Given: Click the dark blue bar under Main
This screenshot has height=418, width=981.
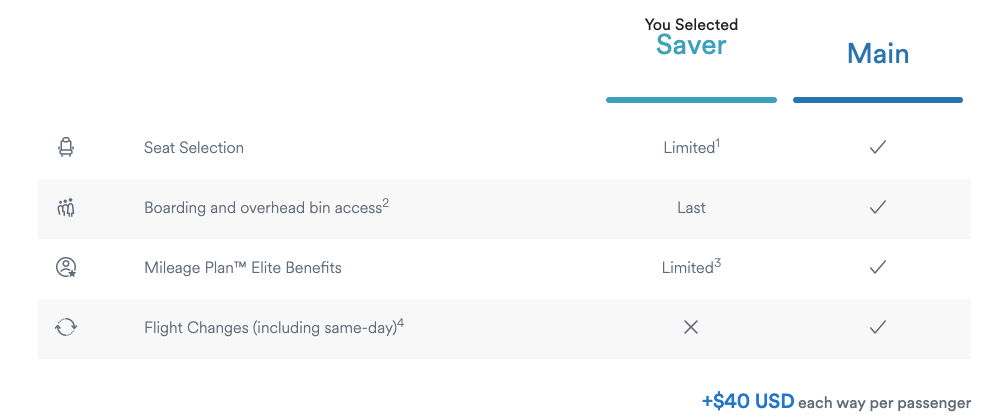Looking at the screenshot, I should tap(877, 100).
